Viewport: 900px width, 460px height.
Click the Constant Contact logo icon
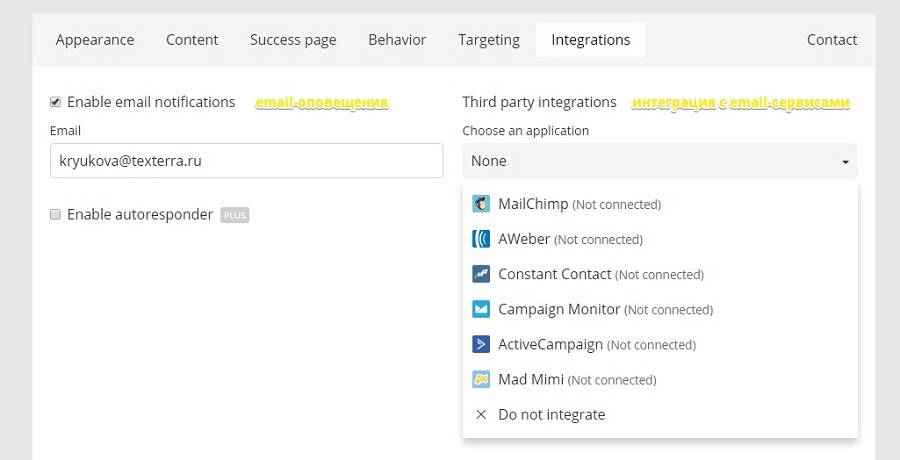481,274
